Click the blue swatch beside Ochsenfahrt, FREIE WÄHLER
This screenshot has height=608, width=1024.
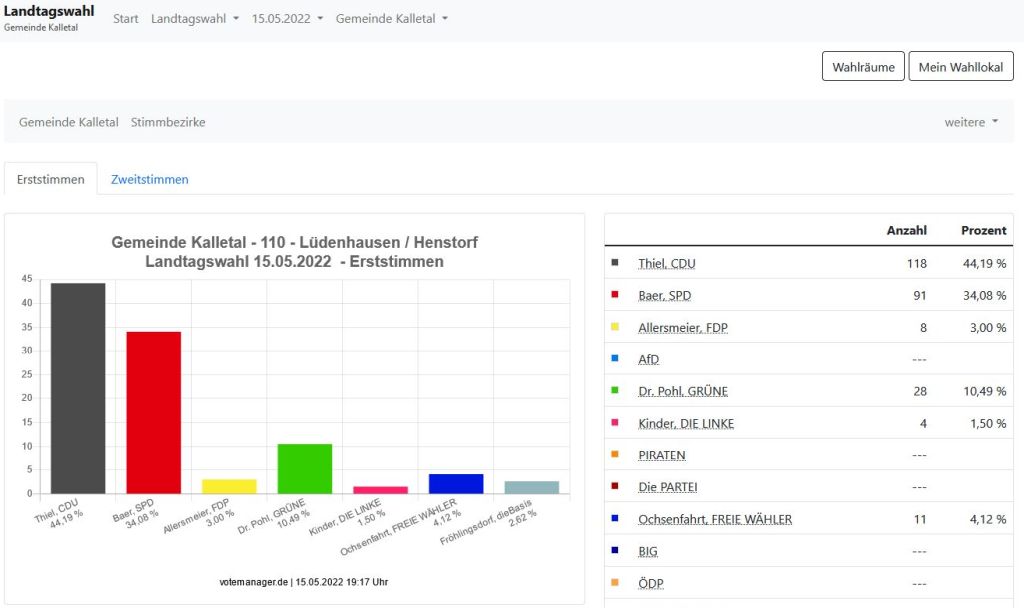click(615, 518)
